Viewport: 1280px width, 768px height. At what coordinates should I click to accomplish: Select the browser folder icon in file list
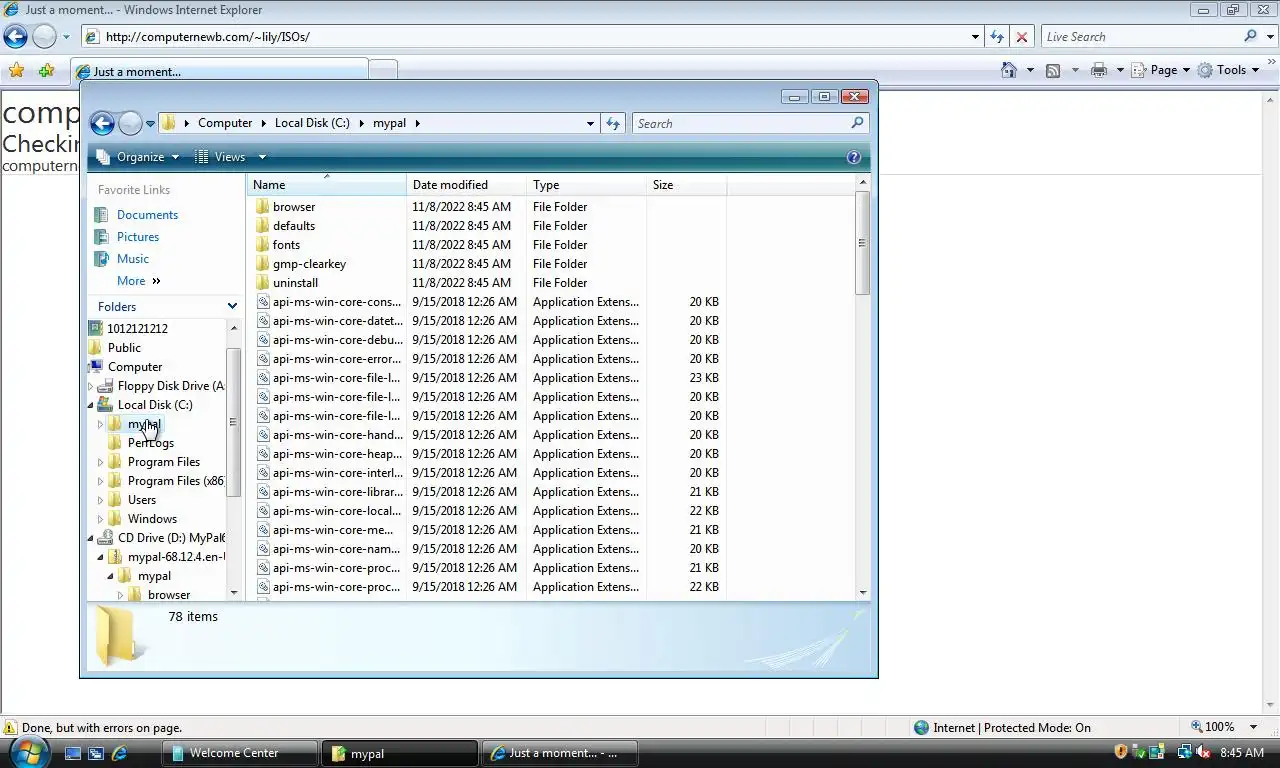tap(263, 207)
